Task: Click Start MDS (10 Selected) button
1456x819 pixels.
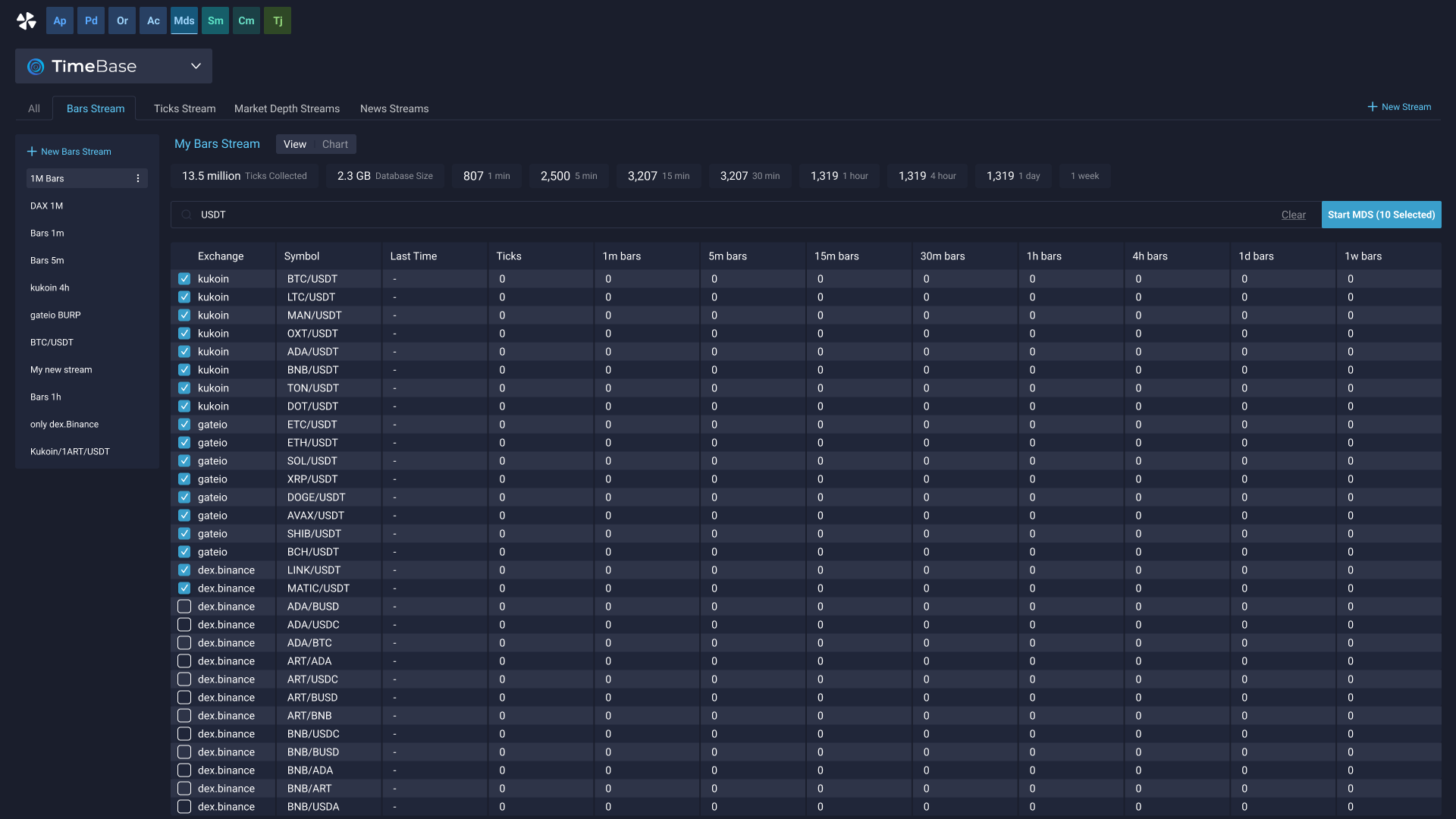Action: pyautogui.click(x=1381, y=215)
